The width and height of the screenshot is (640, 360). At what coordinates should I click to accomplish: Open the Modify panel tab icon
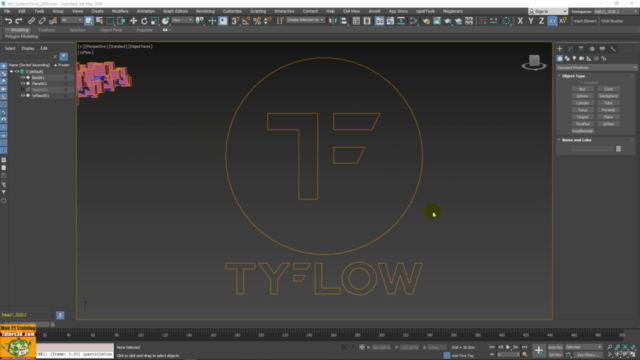click(570, 49)
